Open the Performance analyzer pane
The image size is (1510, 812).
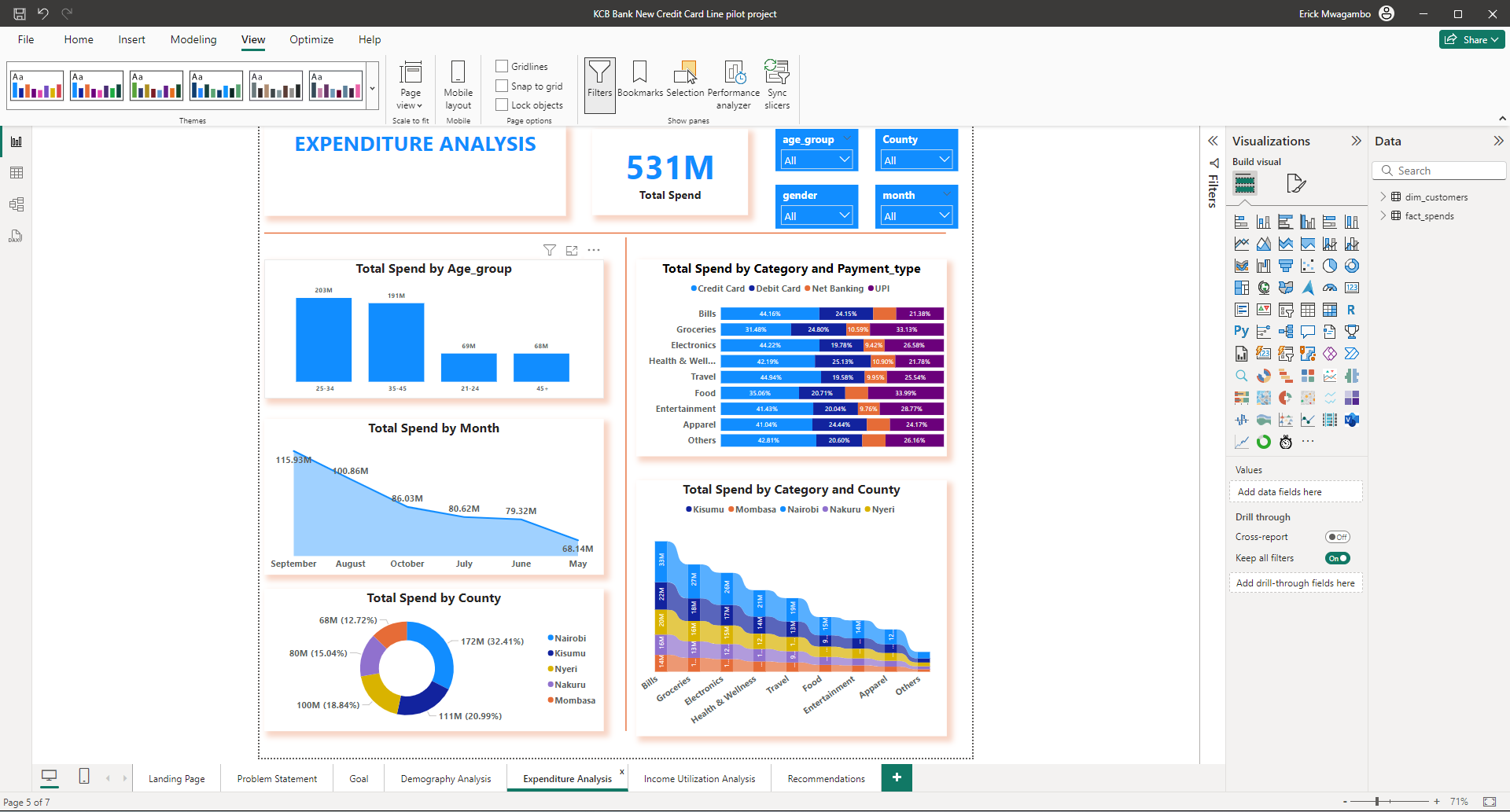pos(733,85)
